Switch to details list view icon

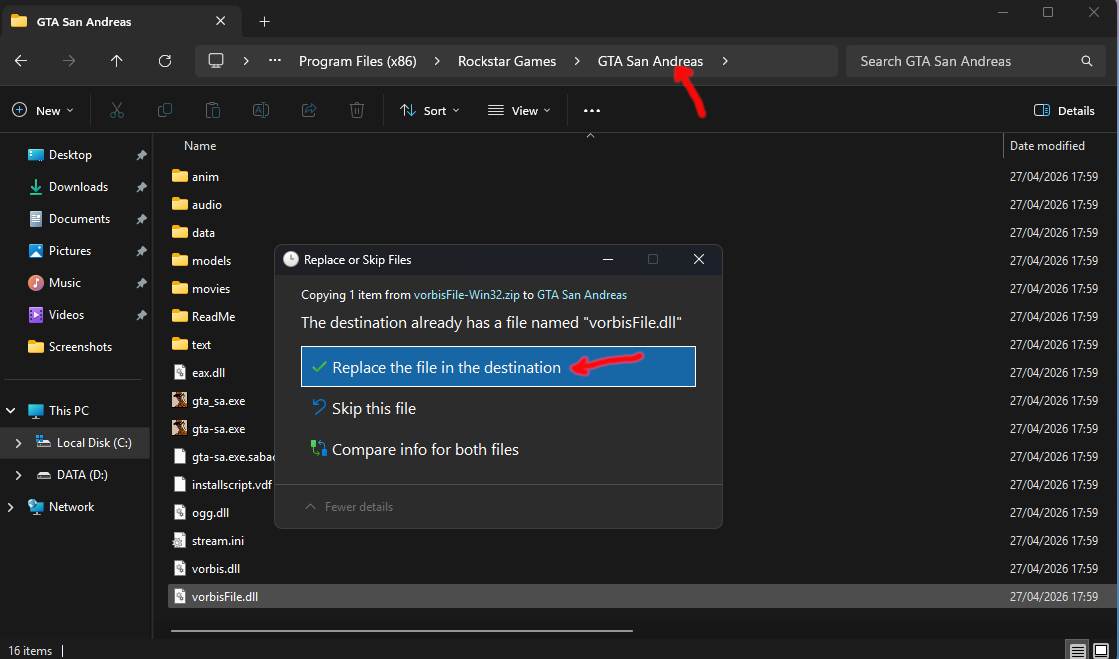click(1078, 650)
